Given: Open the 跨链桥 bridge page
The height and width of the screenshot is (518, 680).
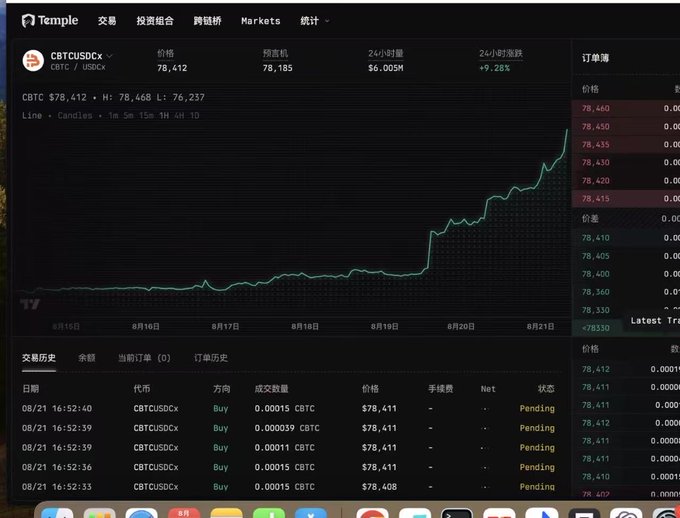Looking at the screenshot, I should click(207, 21).
